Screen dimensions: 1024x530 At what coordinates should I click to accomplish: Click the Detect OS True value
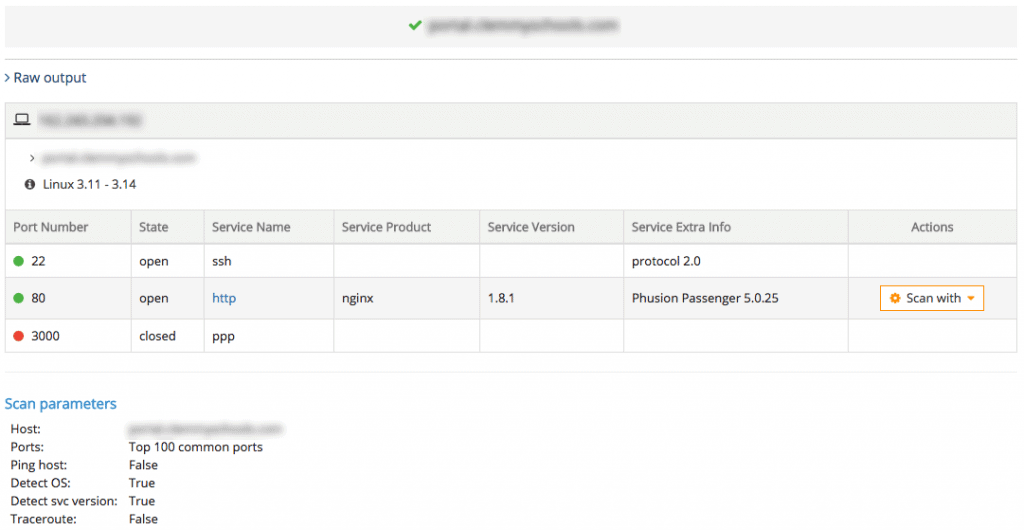click(142, 483)
